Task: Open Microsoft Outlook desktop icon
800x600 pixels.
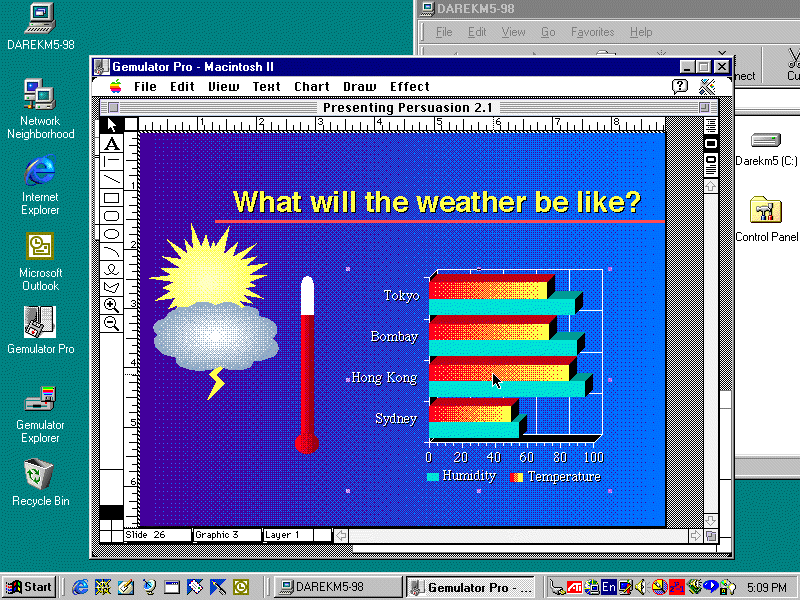Action: coord(40,262)
